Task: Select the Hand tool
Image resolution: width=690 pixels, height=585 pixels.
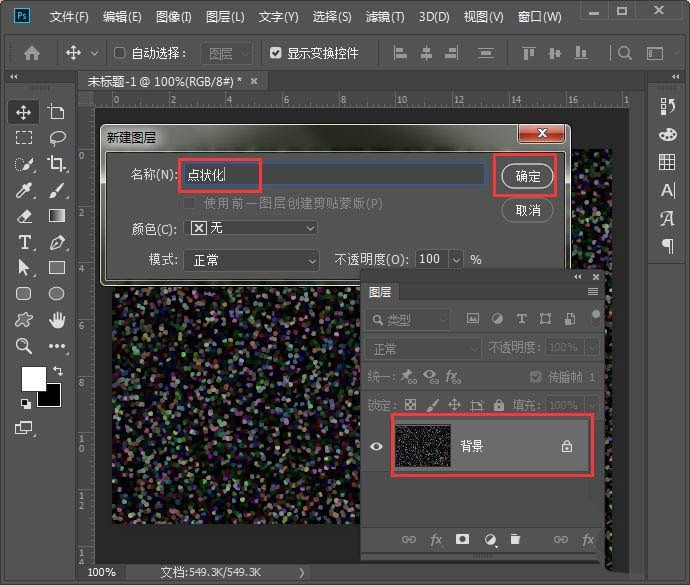Action: tap(57, 320)
